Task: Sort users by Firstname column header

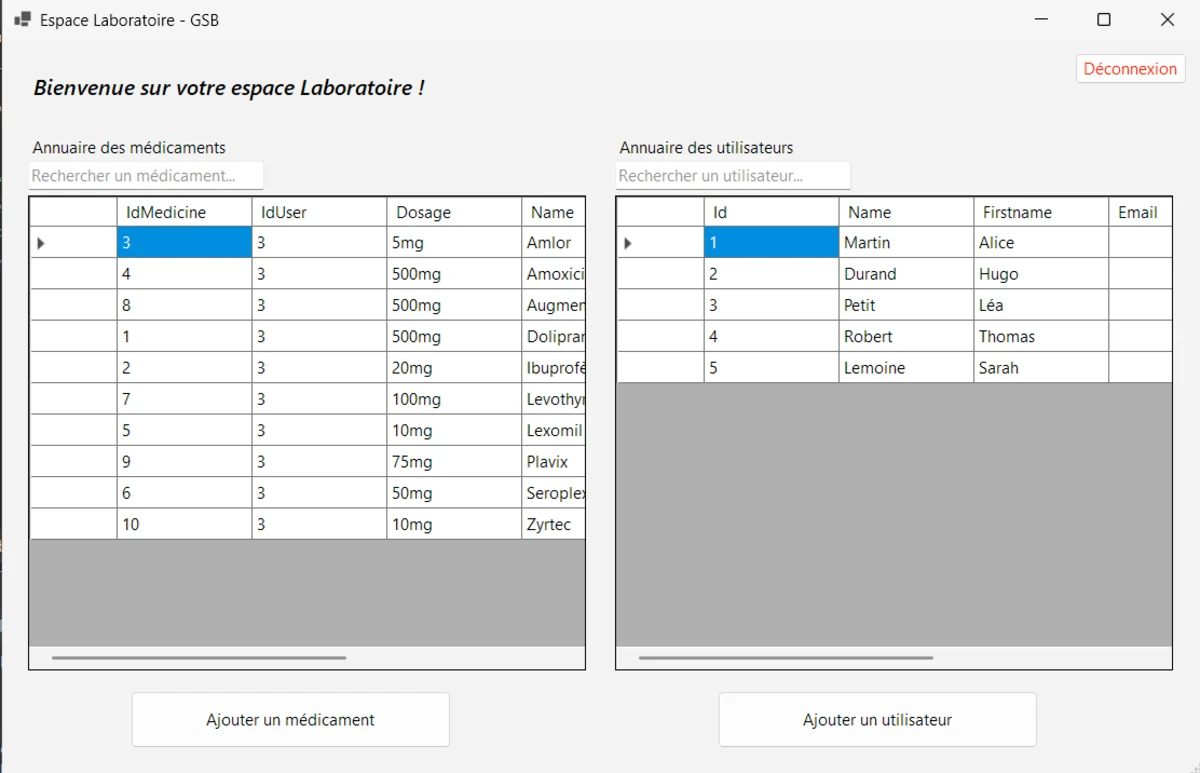Action: (1040, 212)
